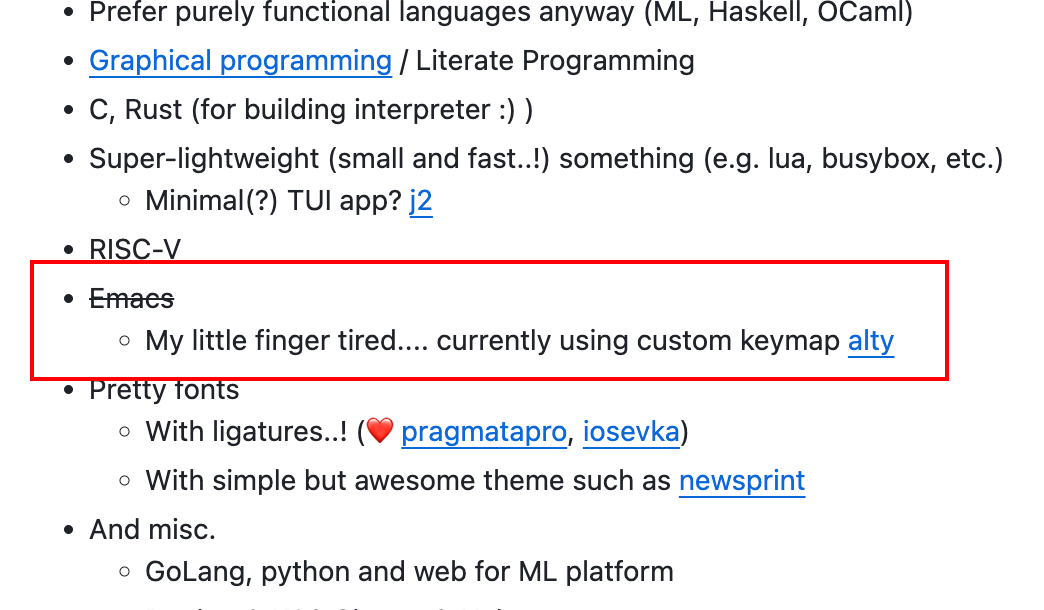Click the And misc. list item
This screenshot has height=610, width=1044.
[152, 529]
